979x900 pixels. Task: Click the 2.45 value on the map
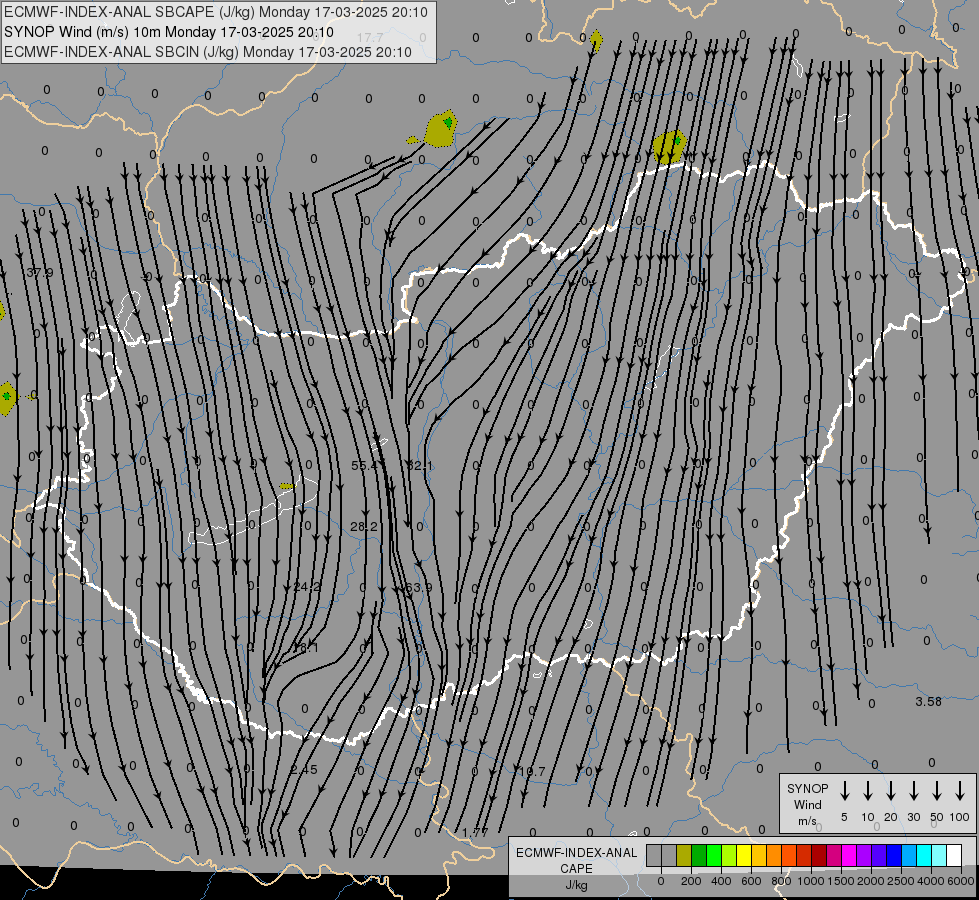[x=304, y=769]
